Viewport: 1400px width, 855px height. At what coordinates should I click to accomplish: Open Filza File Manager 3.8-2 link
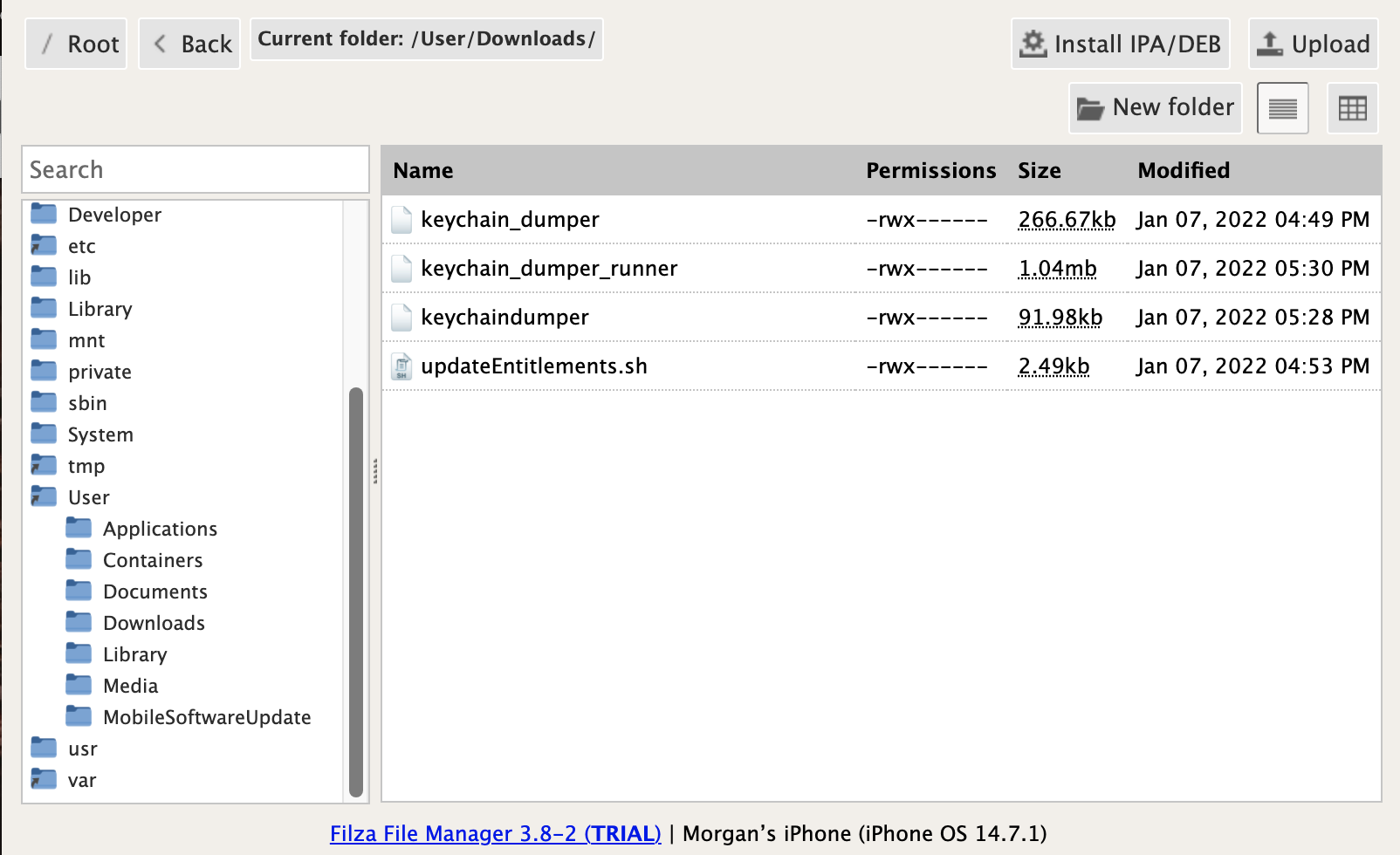click(x=496, y=833)
